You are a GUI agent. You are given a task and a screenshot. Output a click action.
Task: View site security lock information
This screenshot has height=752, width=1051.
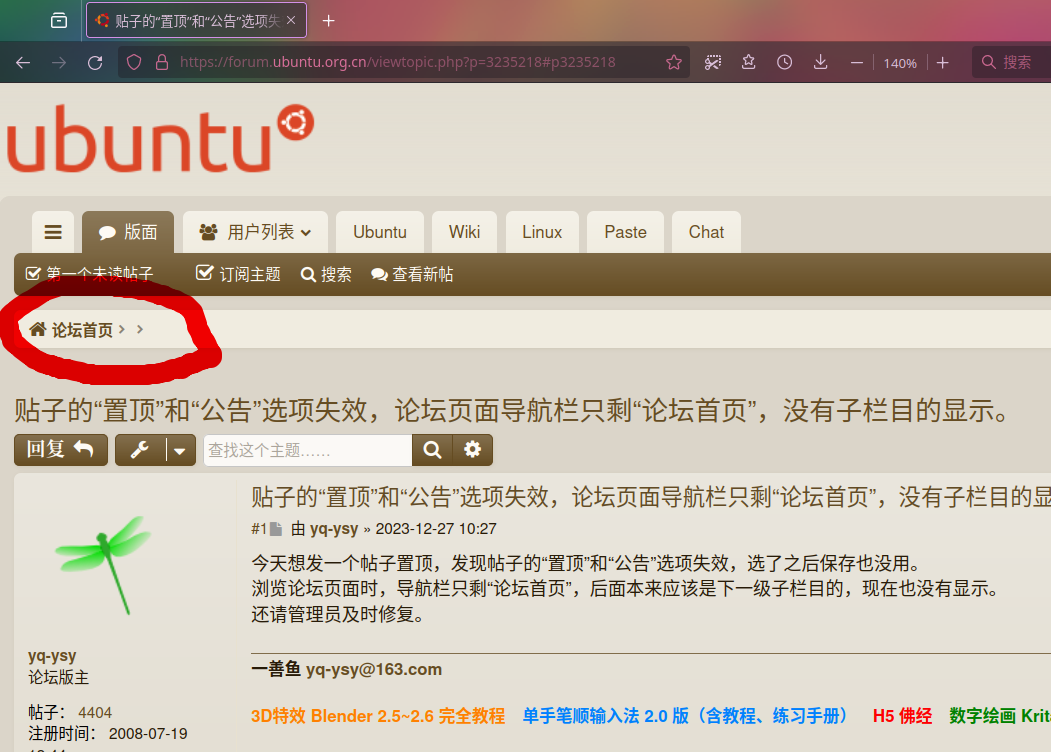coord(162,62)
